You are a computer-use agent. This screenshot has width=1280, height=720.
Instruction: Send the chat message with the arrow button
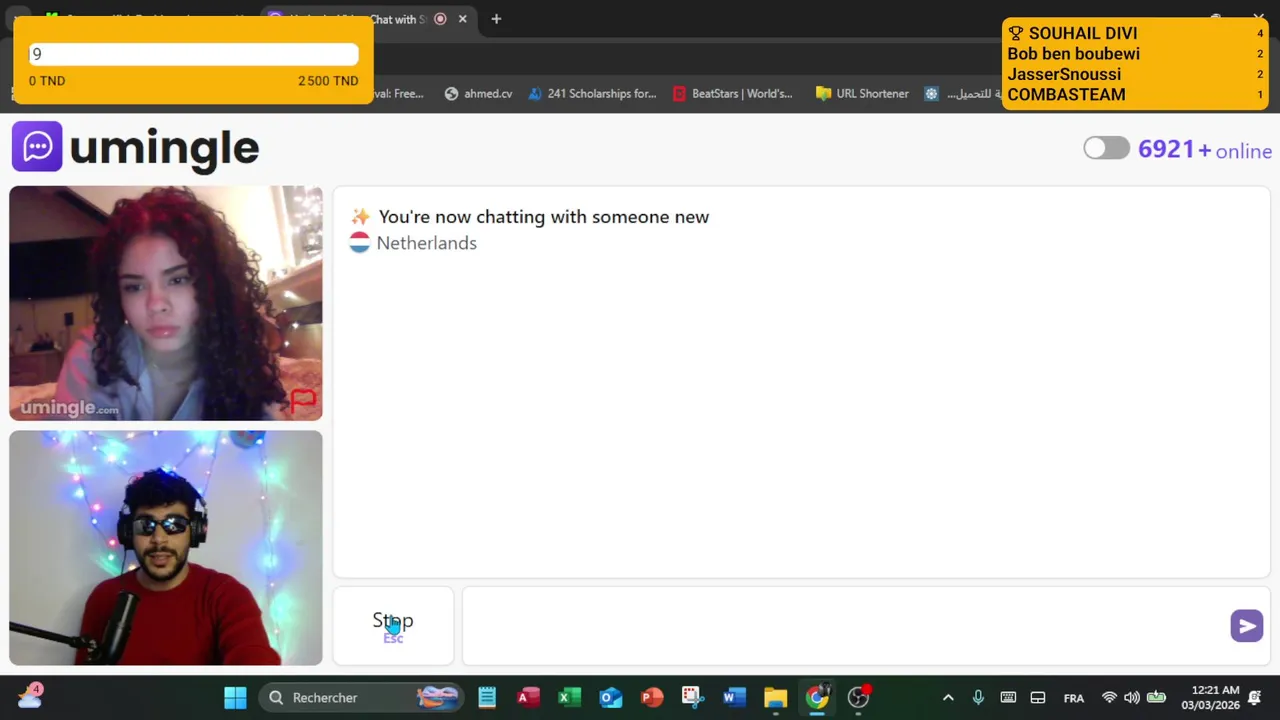1246,626
